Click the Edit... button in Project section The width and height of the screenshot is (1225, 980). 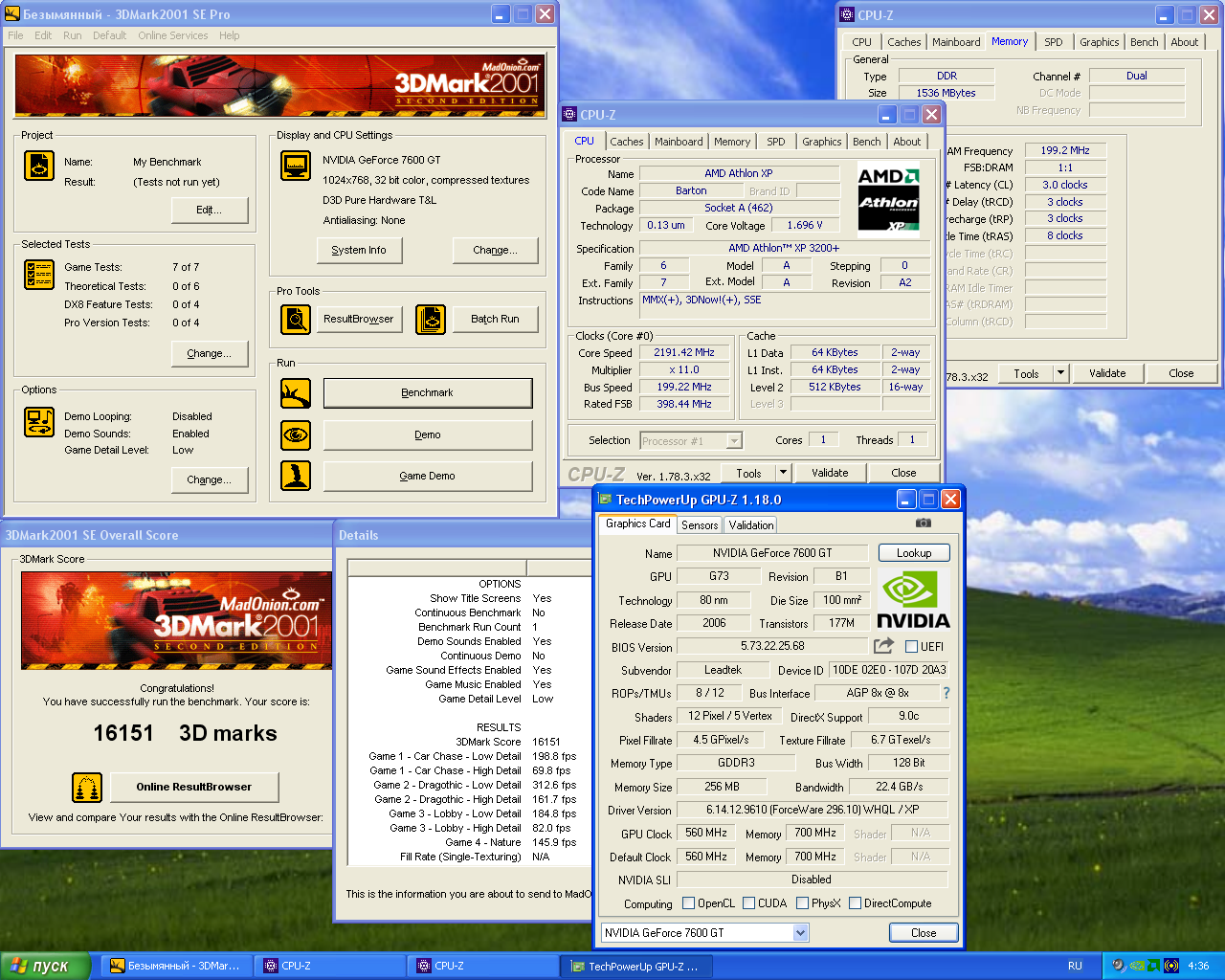coord(210,210)
